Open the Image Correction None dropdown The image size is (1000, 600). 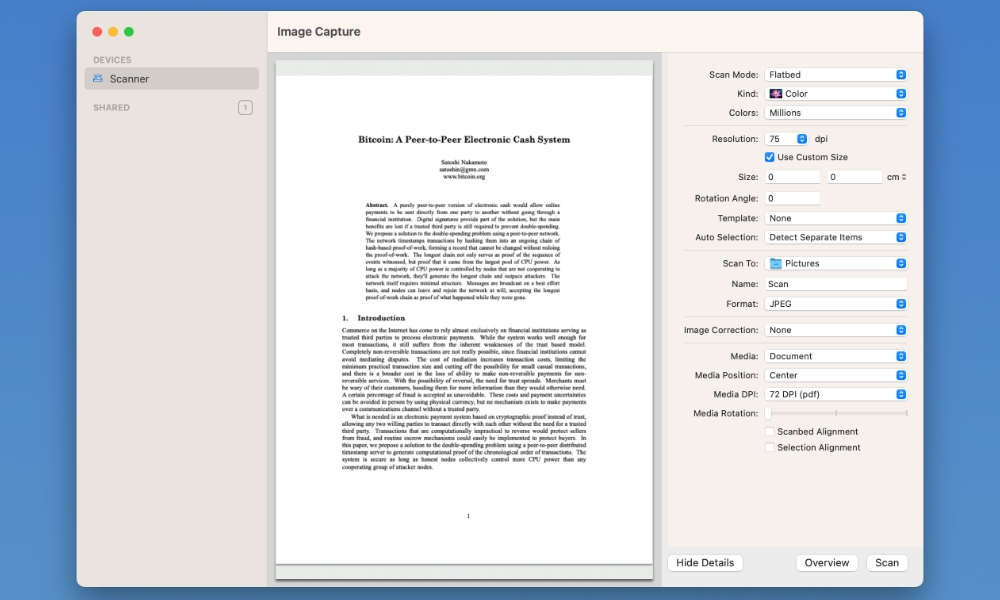[x=835, y=330]
